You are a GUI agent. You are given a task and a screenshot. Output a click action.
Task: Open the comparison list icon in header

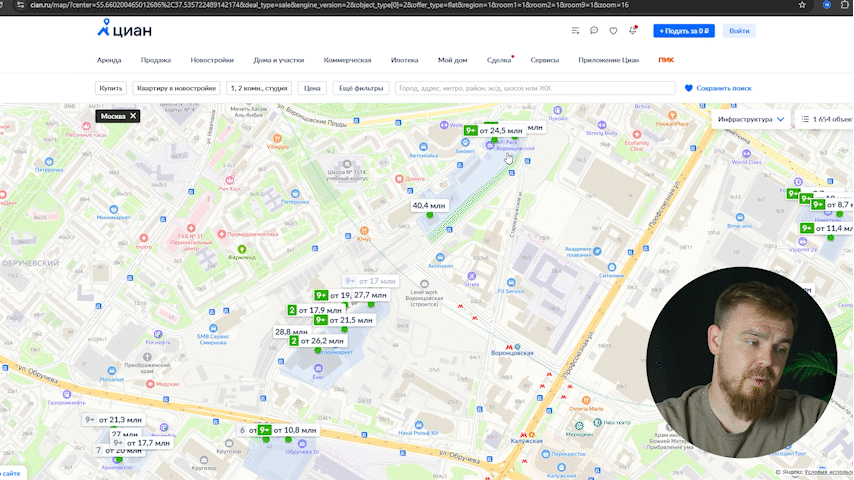pyautogui.click(x=575, y=31)
